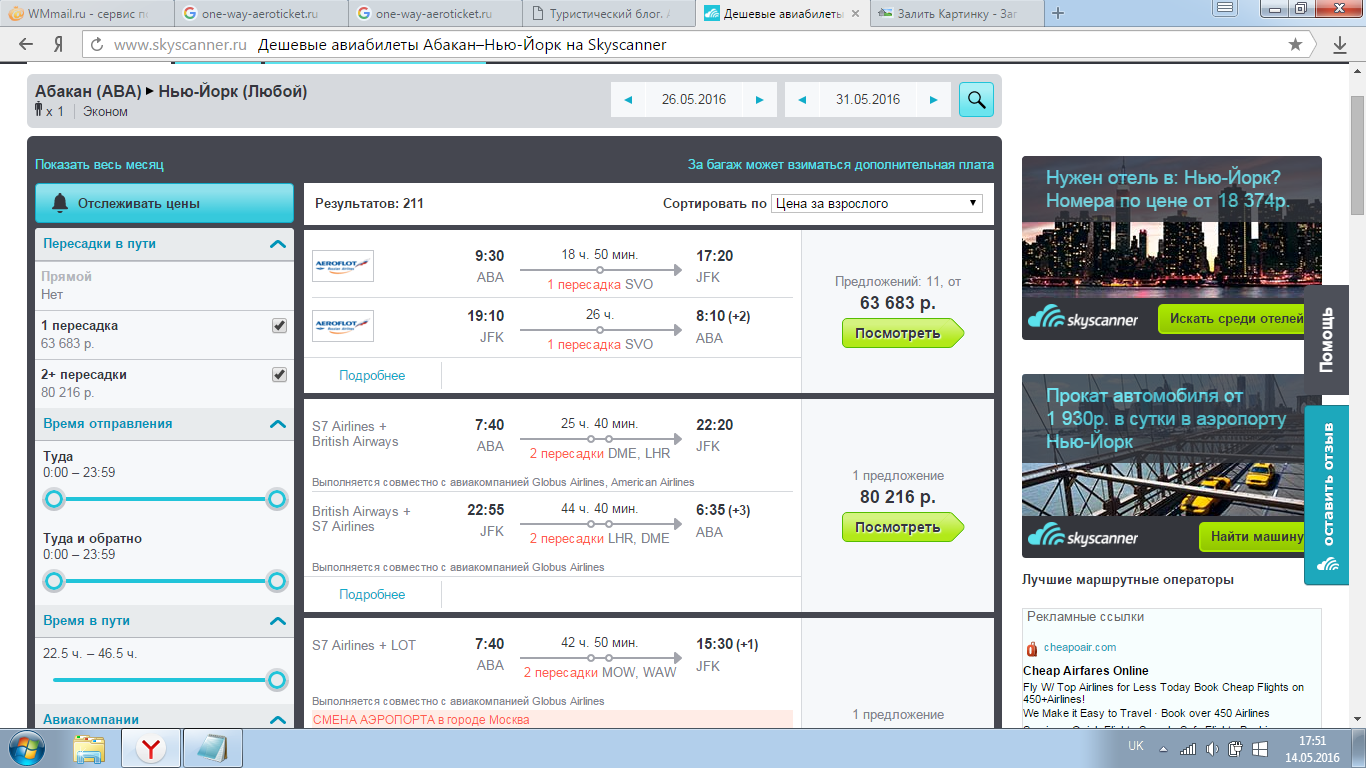
Task: Click left handle of Туда time slider
Action: coord(54,499)
